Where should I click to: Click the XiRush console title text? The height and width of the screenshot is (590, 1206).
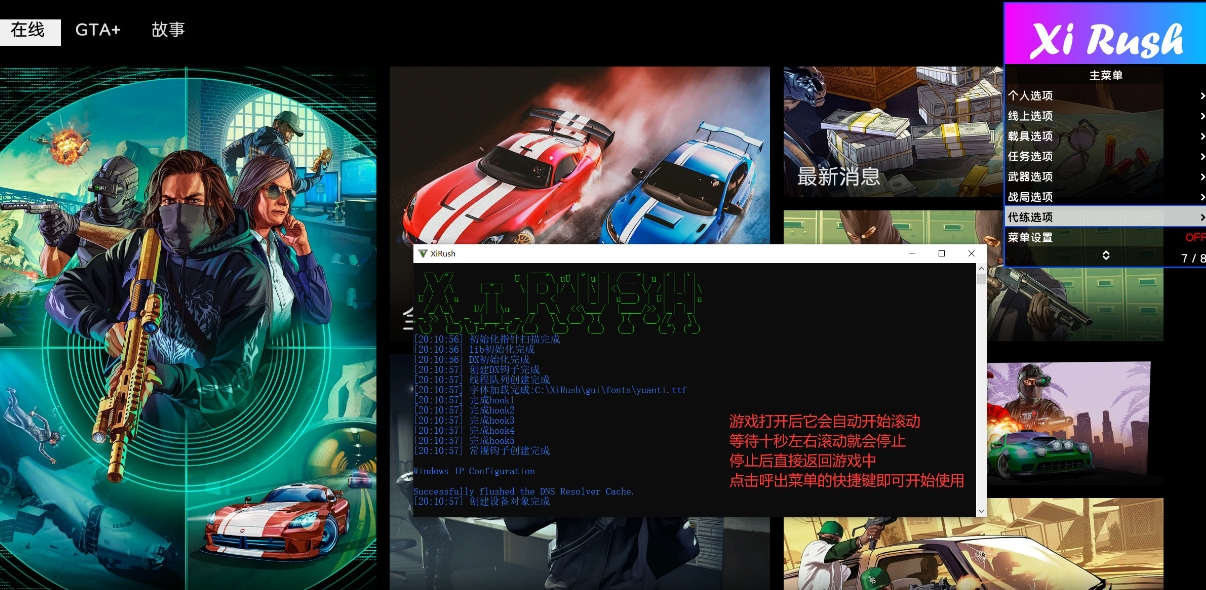pos(443,254)
